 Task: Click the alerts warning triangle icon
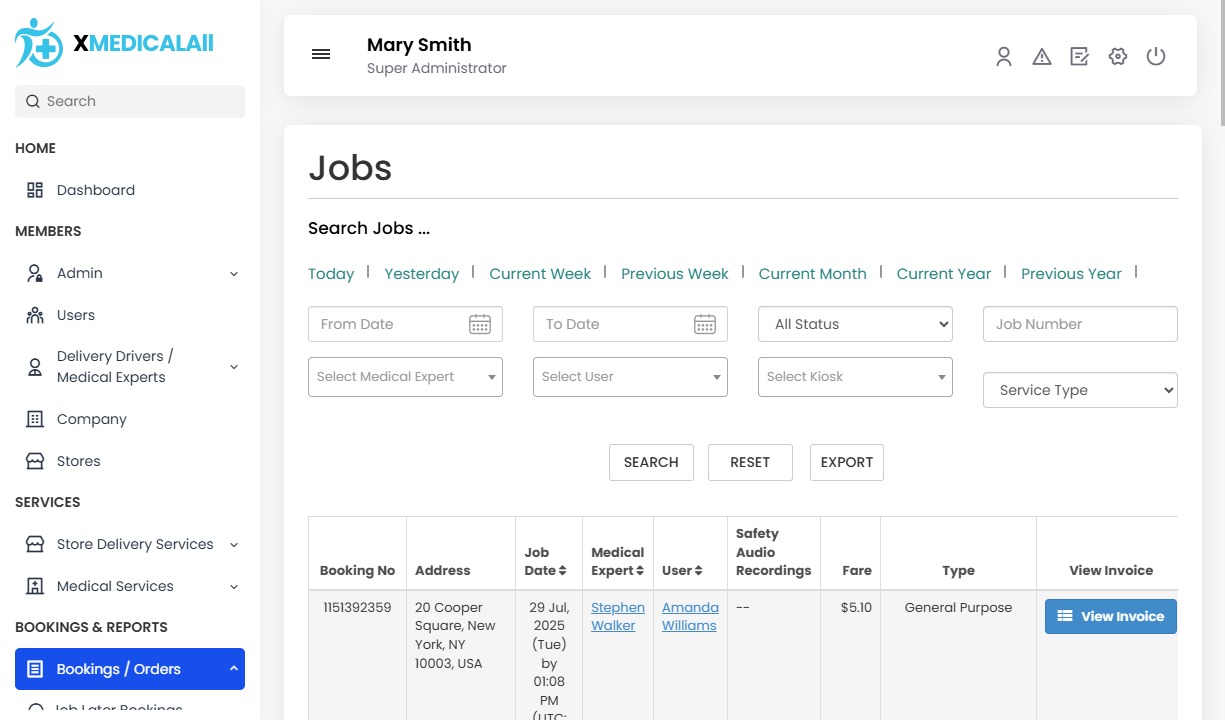point(1042,57)
